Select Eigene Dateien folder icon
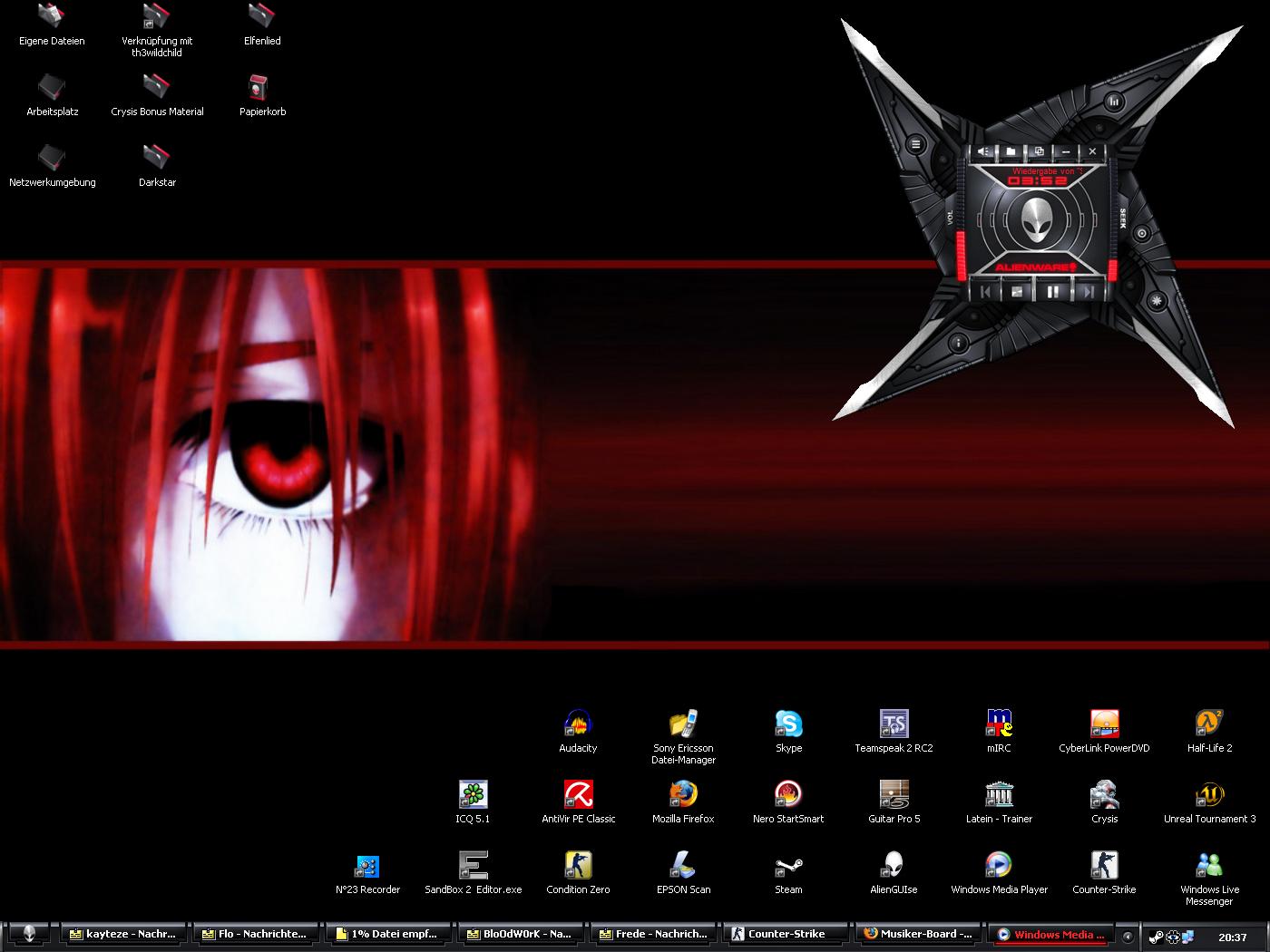This screenshot has width=1270, height=952. 52,24
